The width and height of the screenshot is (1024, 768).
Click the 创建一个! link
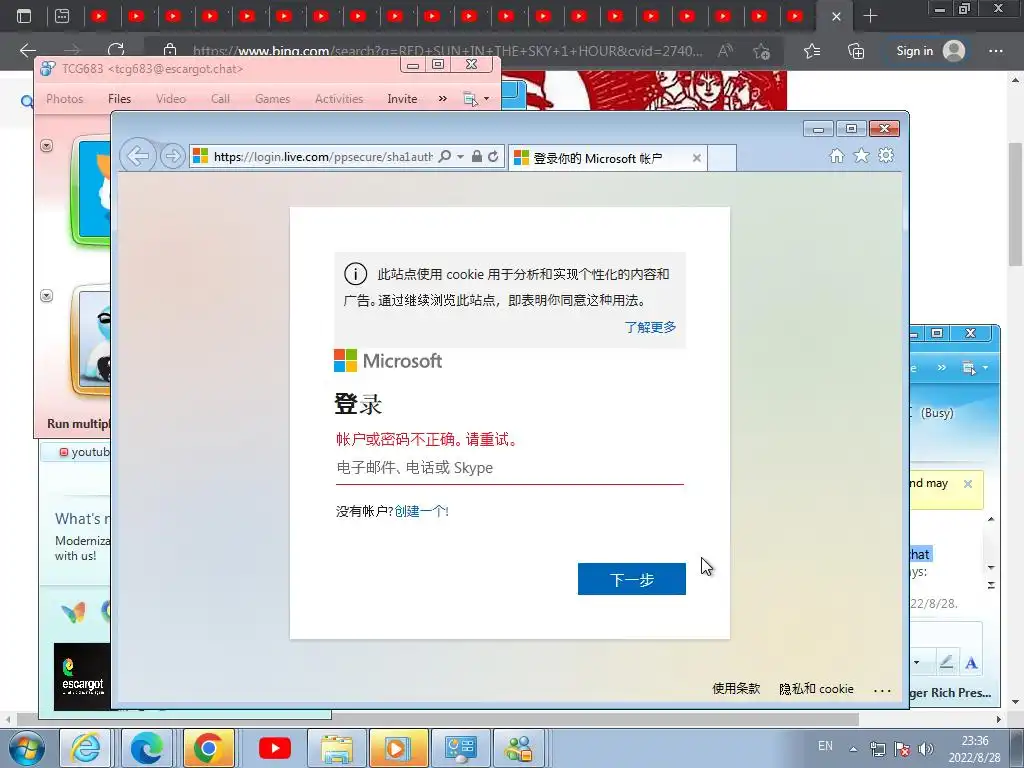tap(421, 511)
